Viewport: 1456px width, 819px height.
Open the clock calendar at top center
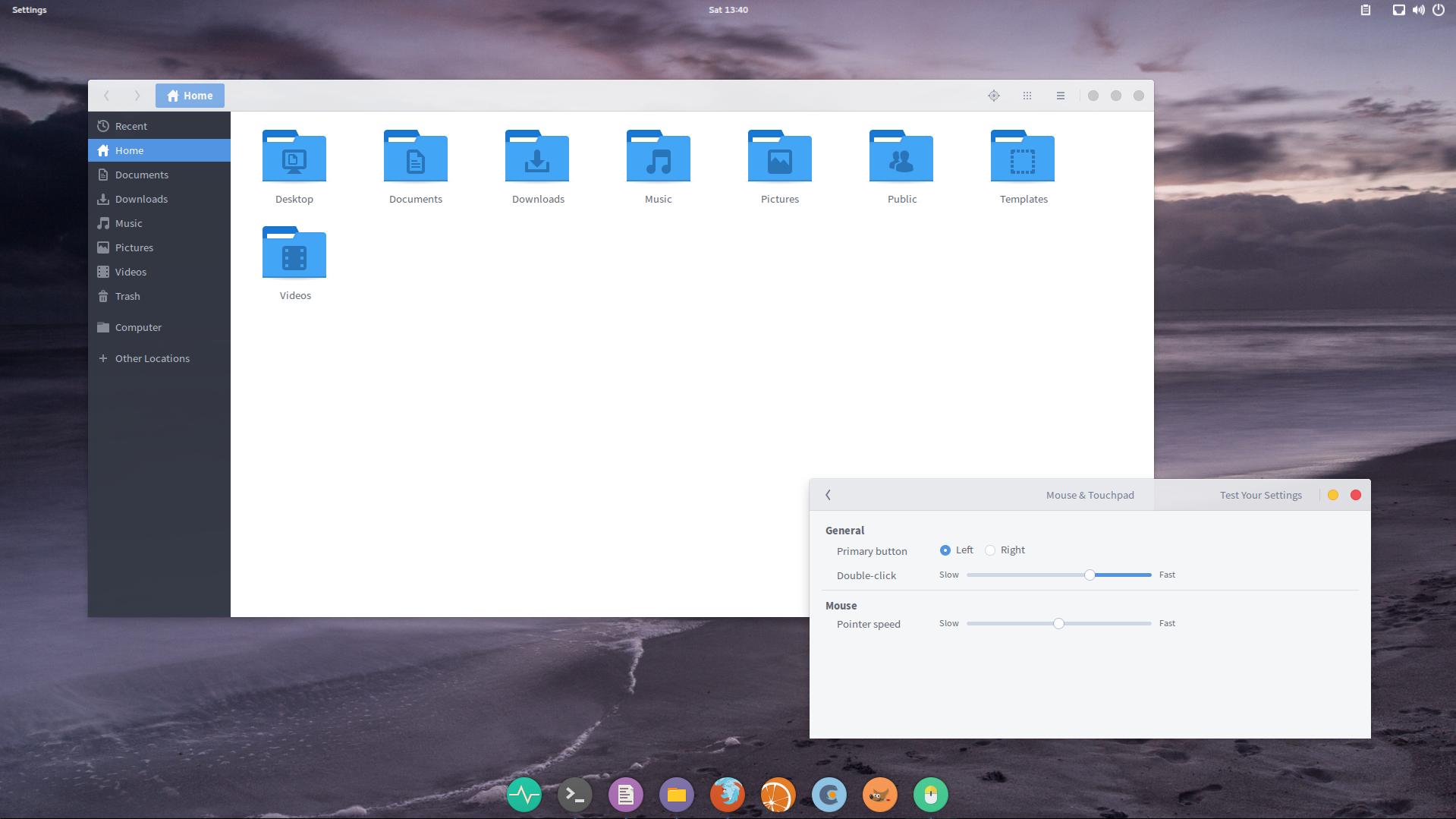coord(728,10)
